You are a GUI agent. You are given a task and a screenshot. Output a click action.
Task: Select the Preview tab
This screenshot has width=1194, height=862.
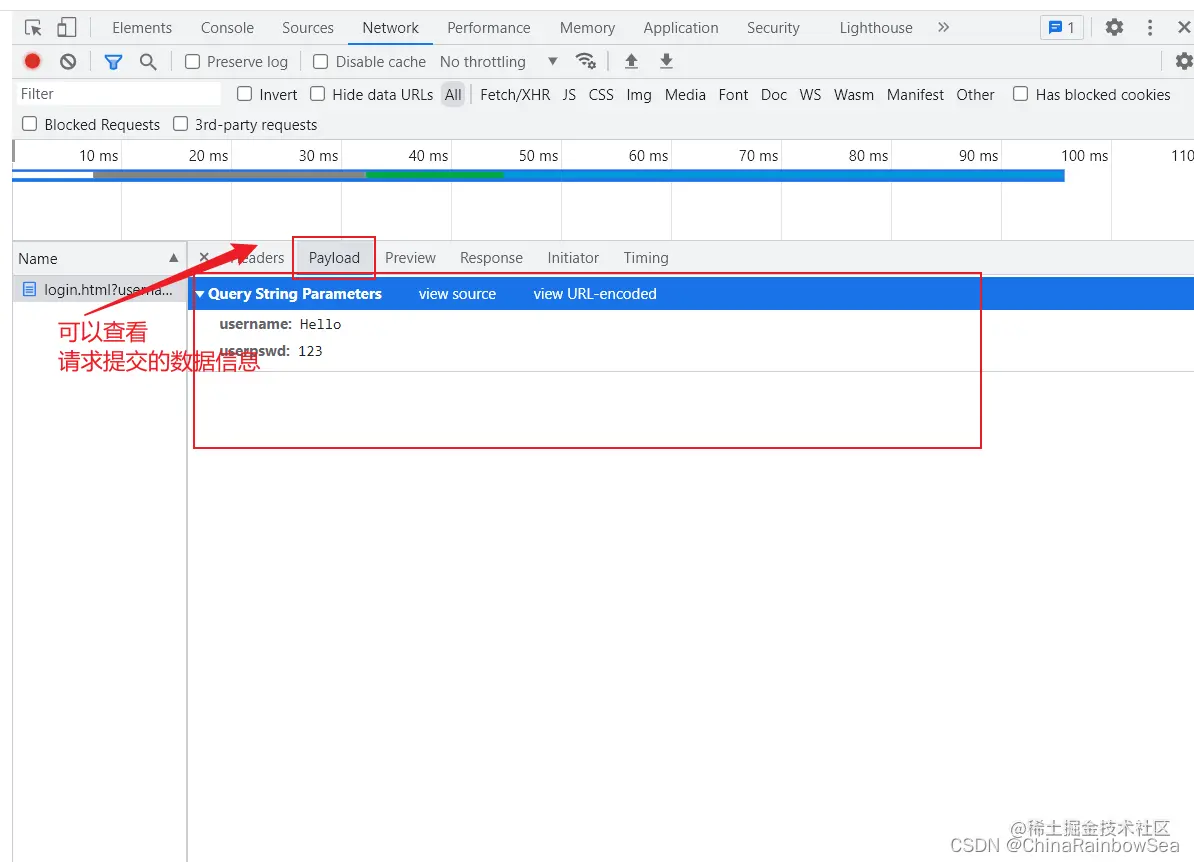(410, 258)
